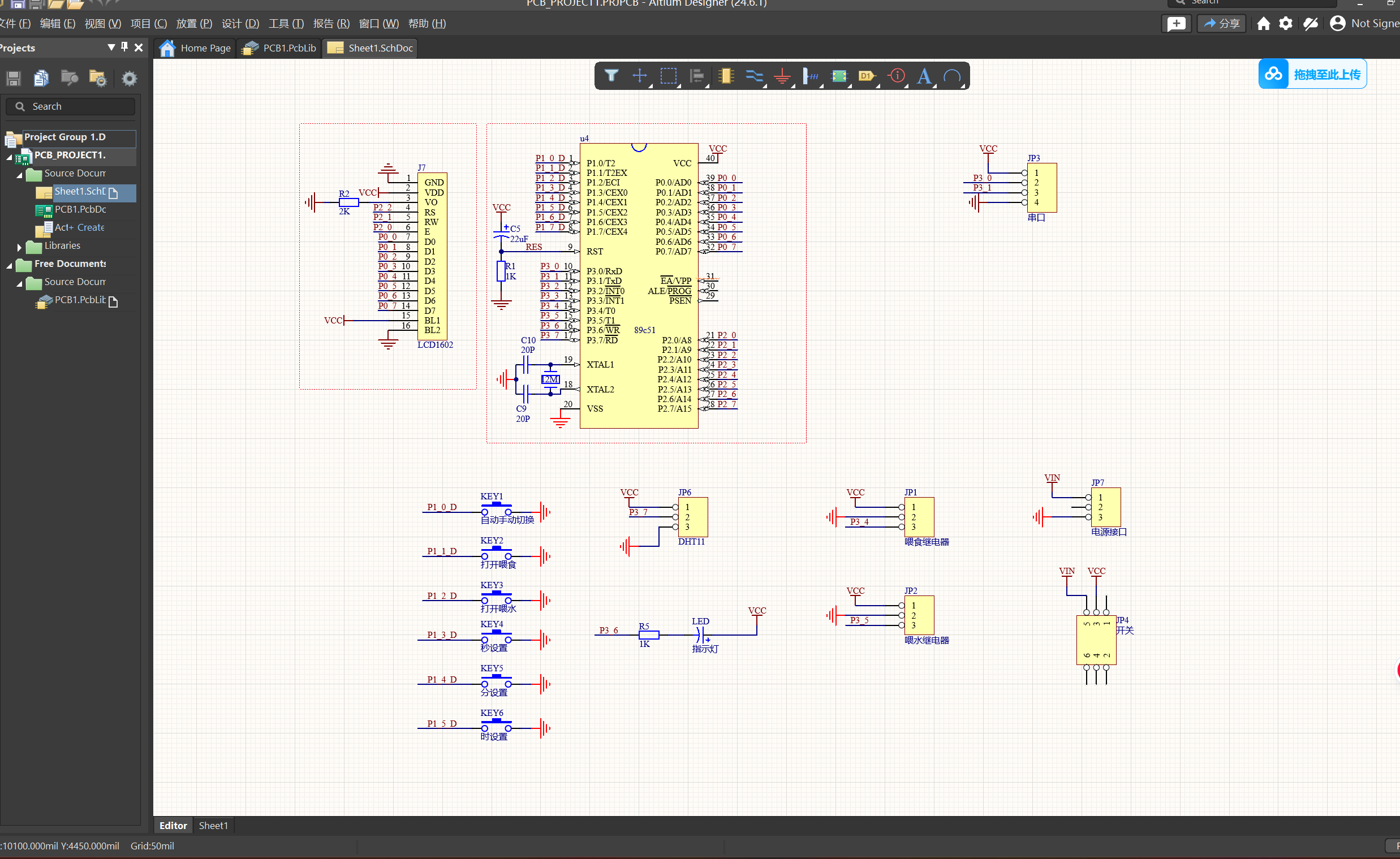Image resolution: width=1400 pixels, height=859 pixels.
Task: Open the 窗口 (W) menu
Action: 379,24
